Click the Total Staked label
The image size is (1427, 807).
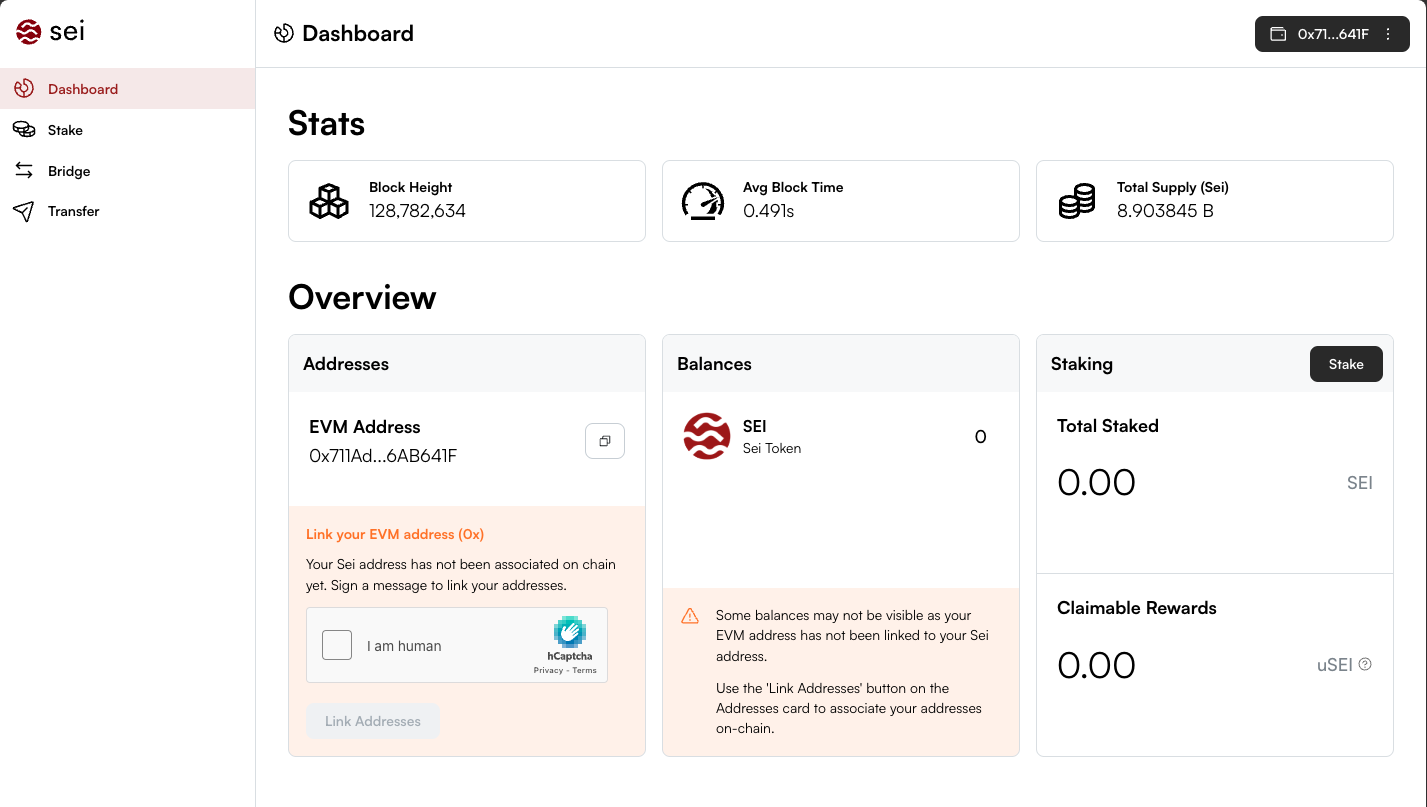click(1108, 425)
